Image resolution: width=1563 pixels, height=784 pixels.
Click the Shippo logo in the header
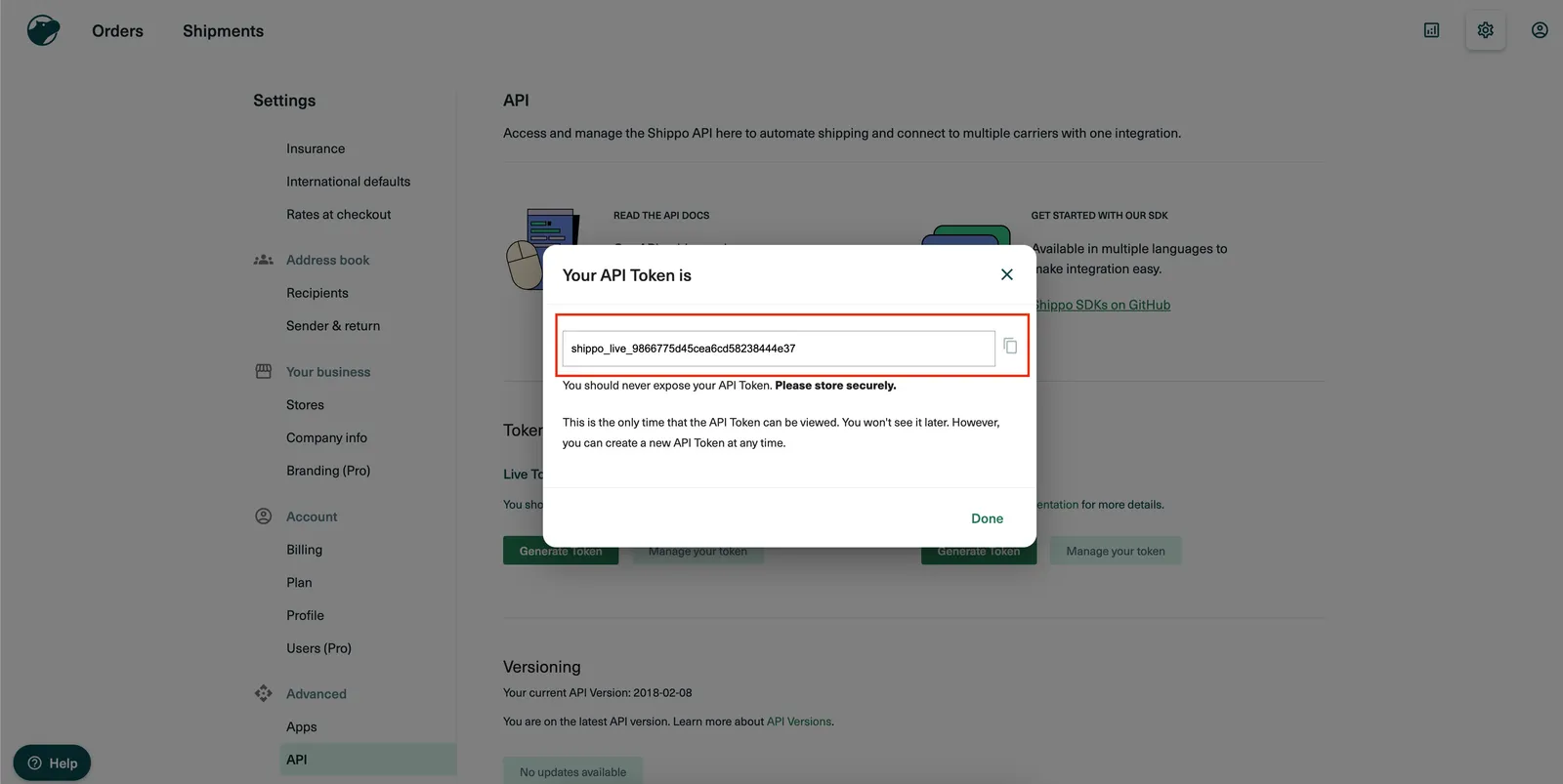point(43,30)
